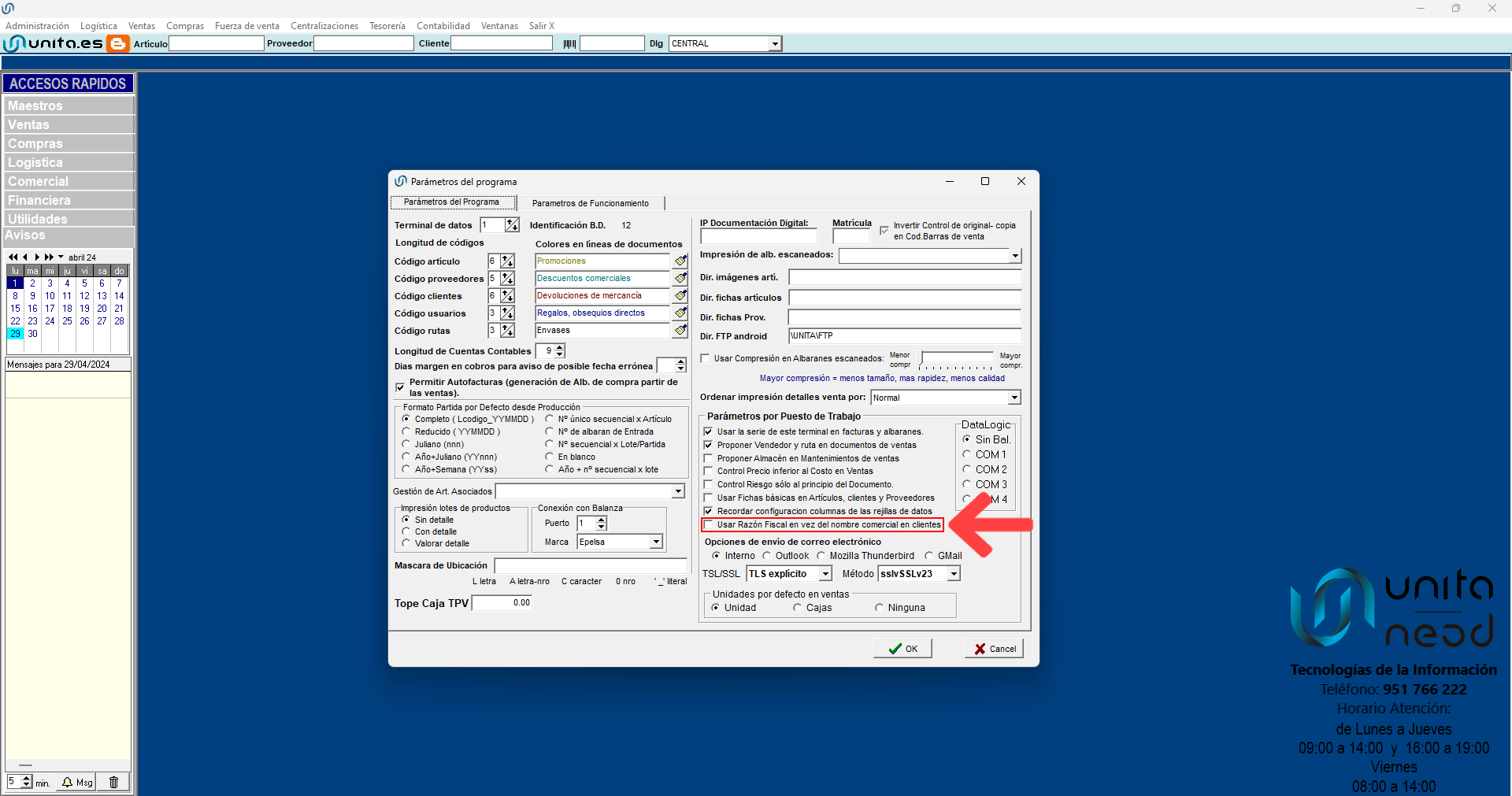
Task: Enable Usar Razón Fiscal checkbox
Action: (709, 525)
